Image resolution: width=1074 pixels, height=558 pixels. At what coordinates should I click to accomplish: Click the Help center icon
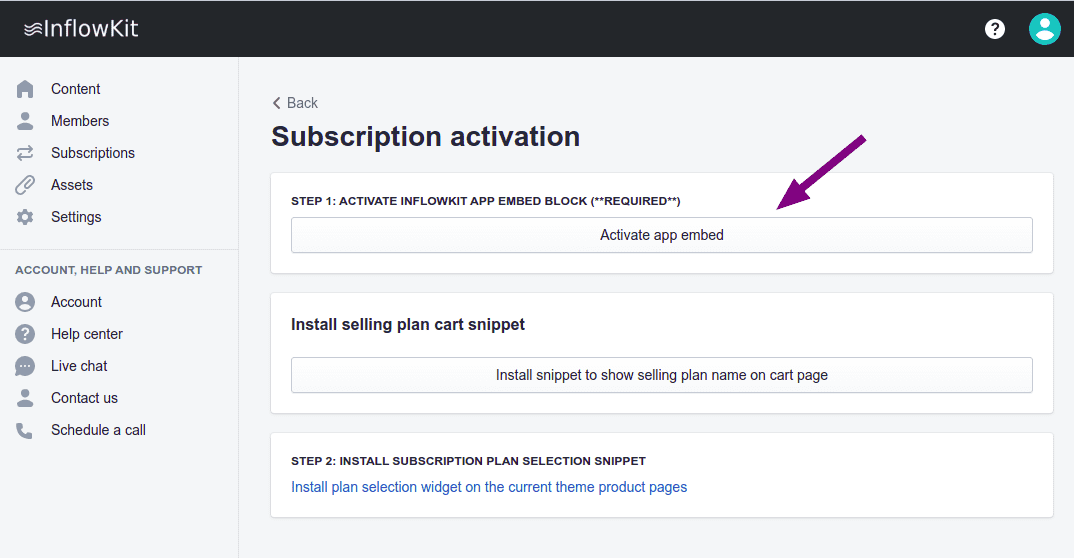tap(25, 334)
